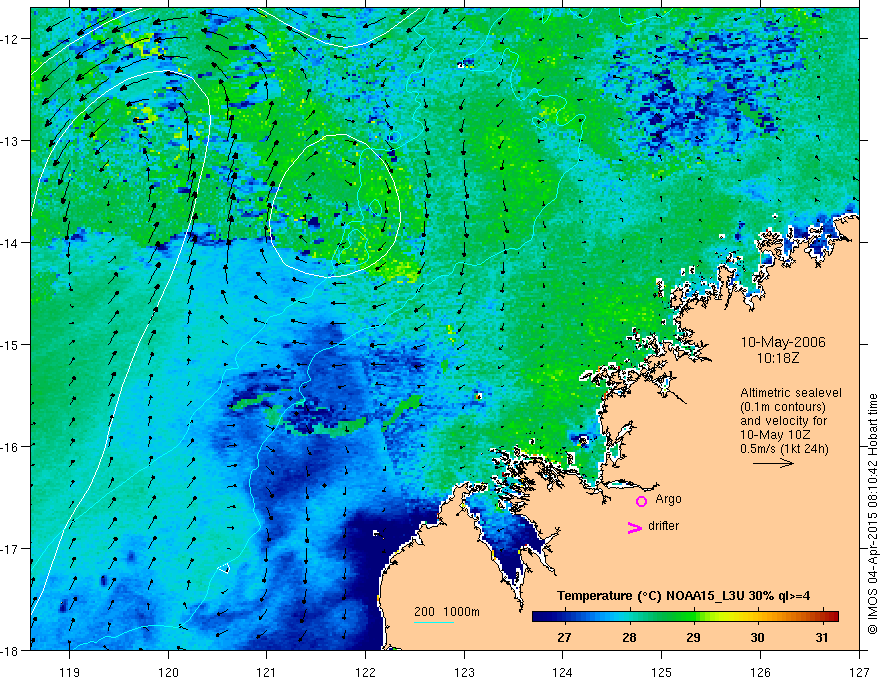880x680 pixels.
Task: Click the '10:18Z' time text
Action: click(777, 357)
